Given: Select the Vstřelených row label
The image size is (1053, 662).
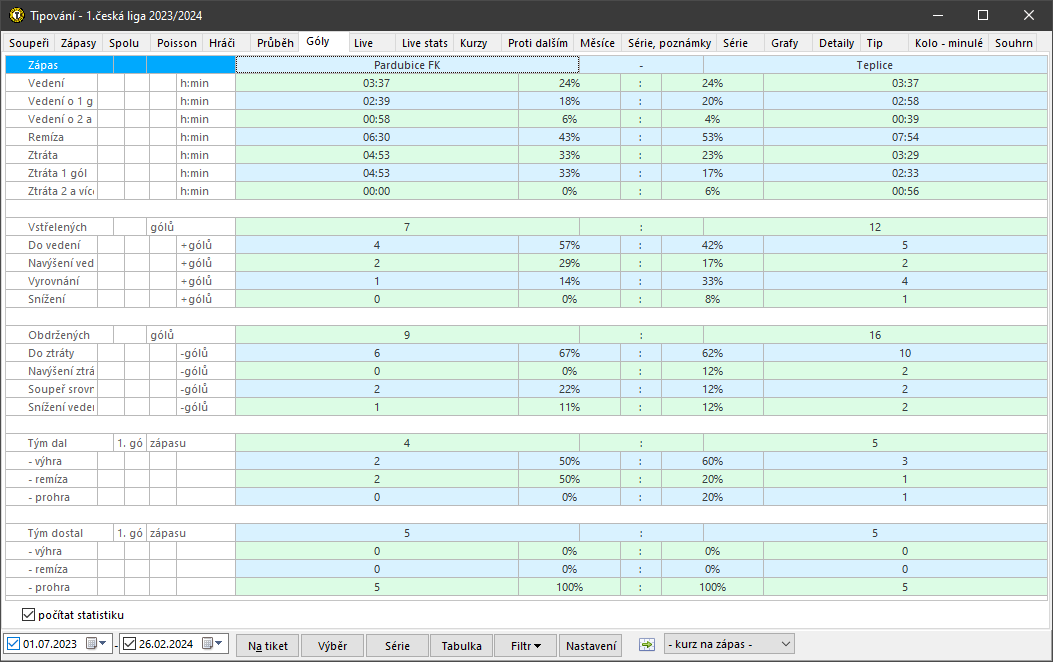Looking at the screenshot, I should click(57, 227).
